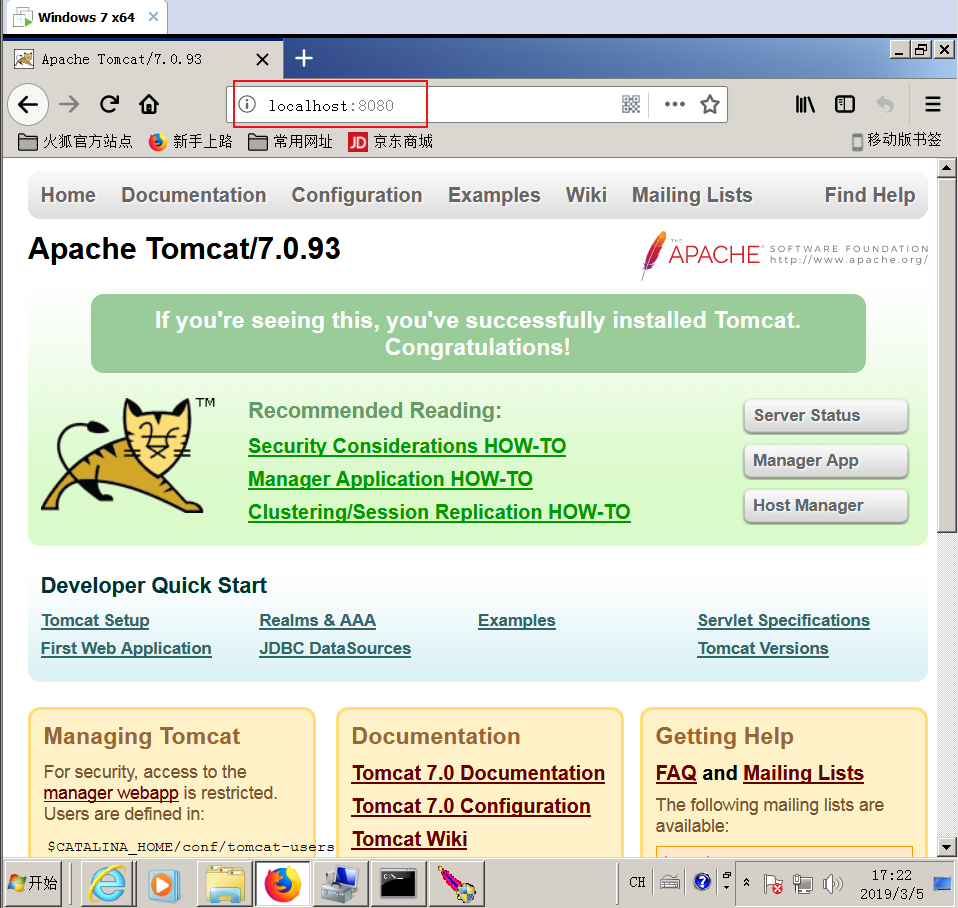Toggle the sidebar view icon
This screenshot has width=958, height=908.
844,104
